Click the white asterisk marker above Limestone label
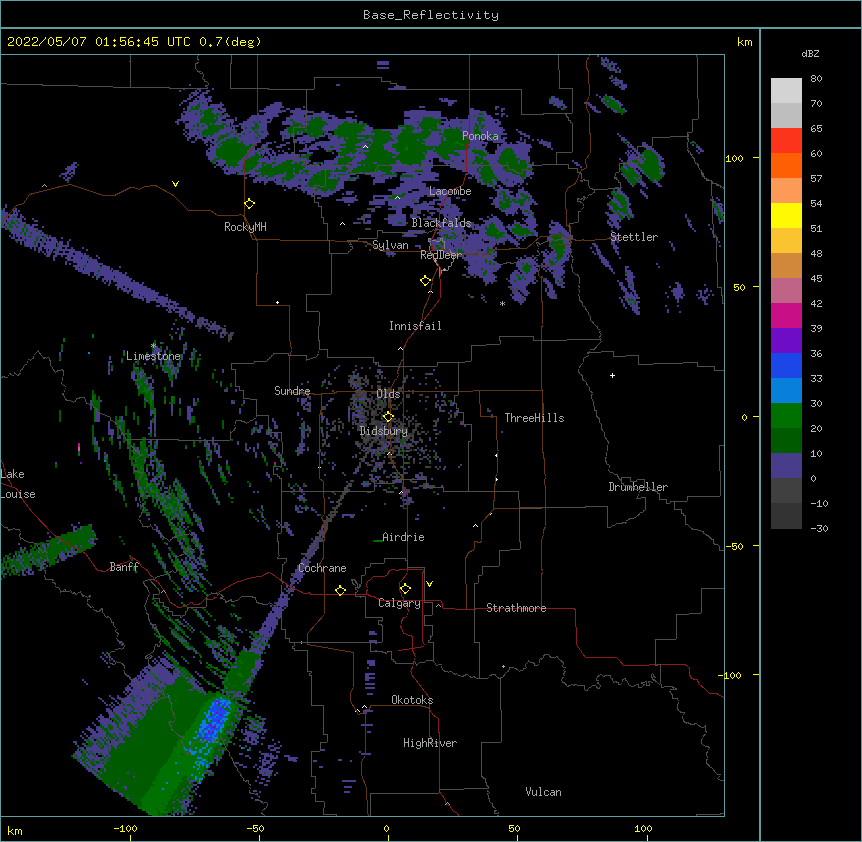The image size is (862, 842). [153, 346]
